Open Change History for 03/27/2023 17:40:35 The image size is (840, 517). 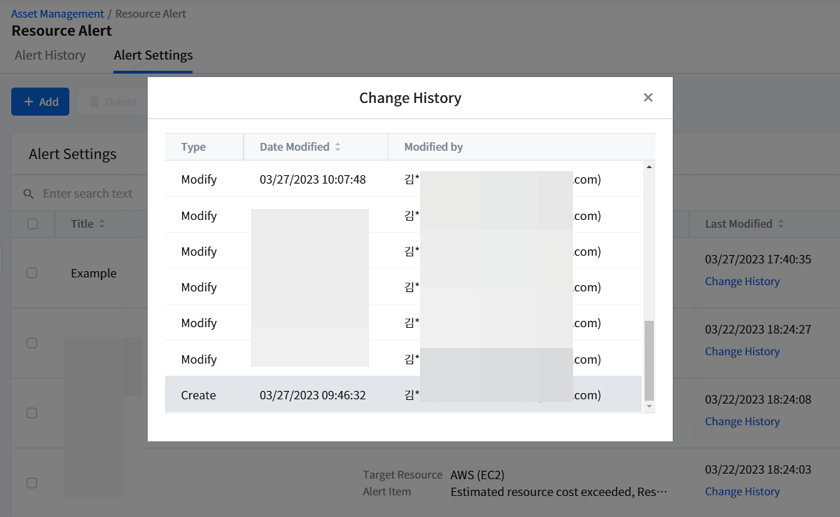tap(742, 282)
